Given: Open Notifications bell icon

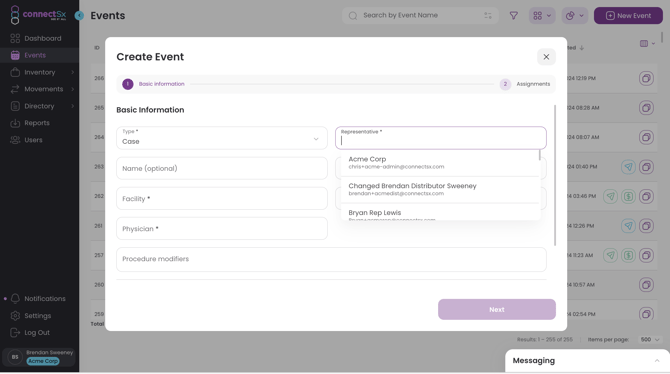Looking at the screenshot, I should 15,298.
